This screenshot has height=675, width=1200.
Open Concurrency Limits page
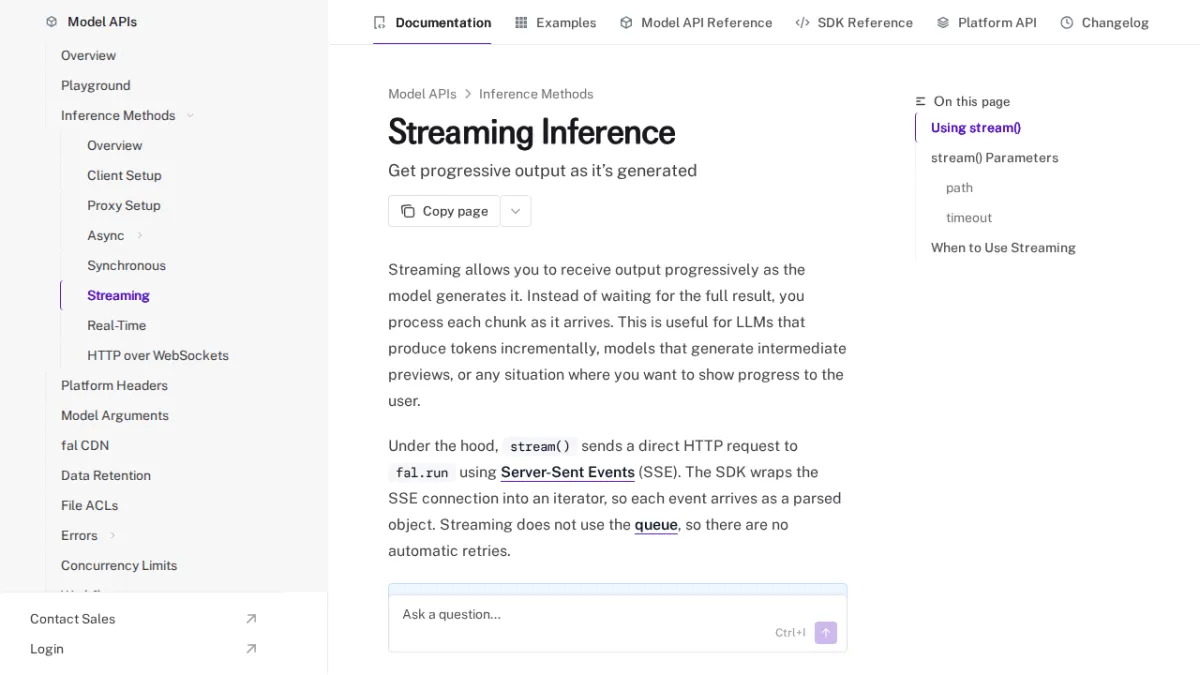(x=119, y=565)
